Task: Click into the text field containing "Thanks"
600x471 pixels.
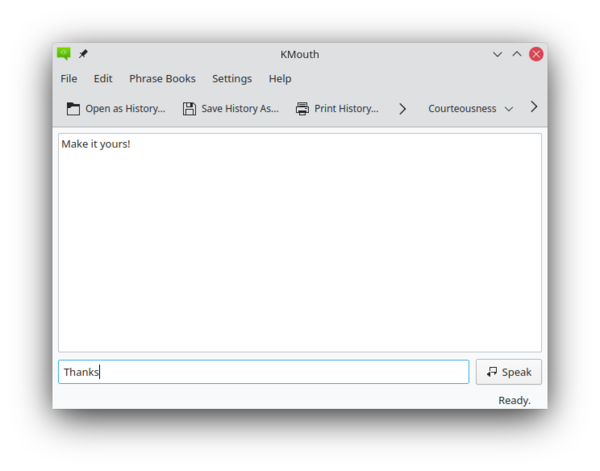Action: click(x=263, y=372)
